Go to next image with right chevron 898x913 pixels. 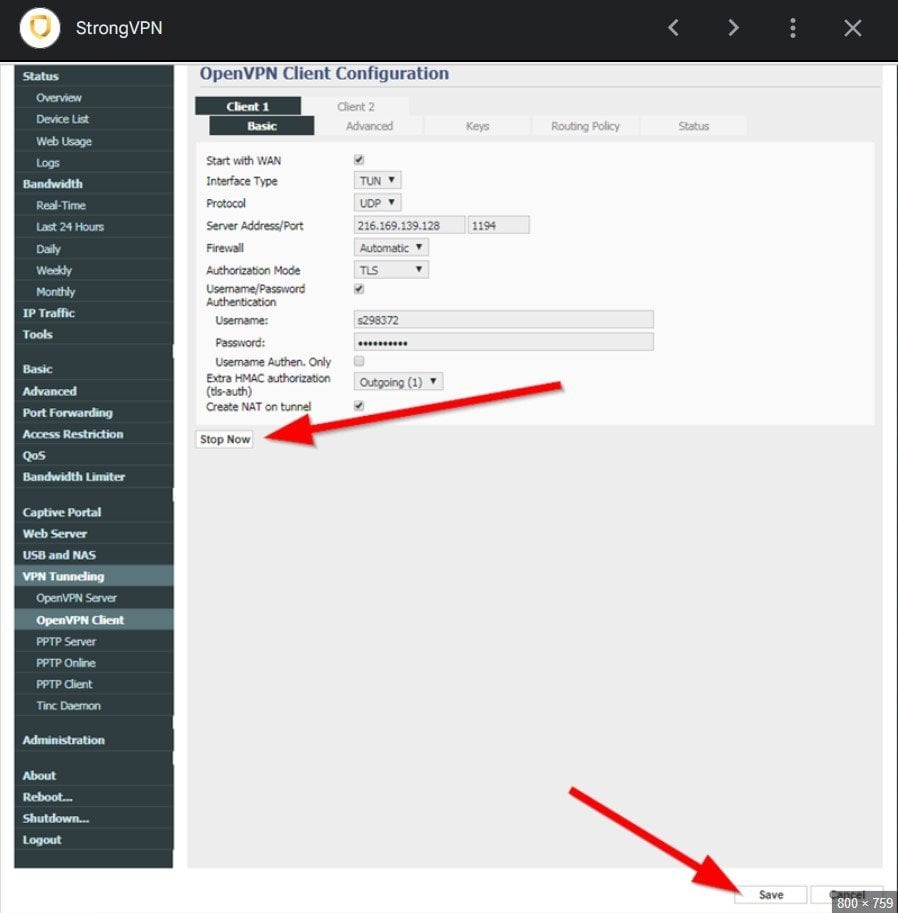click(733, 27)
